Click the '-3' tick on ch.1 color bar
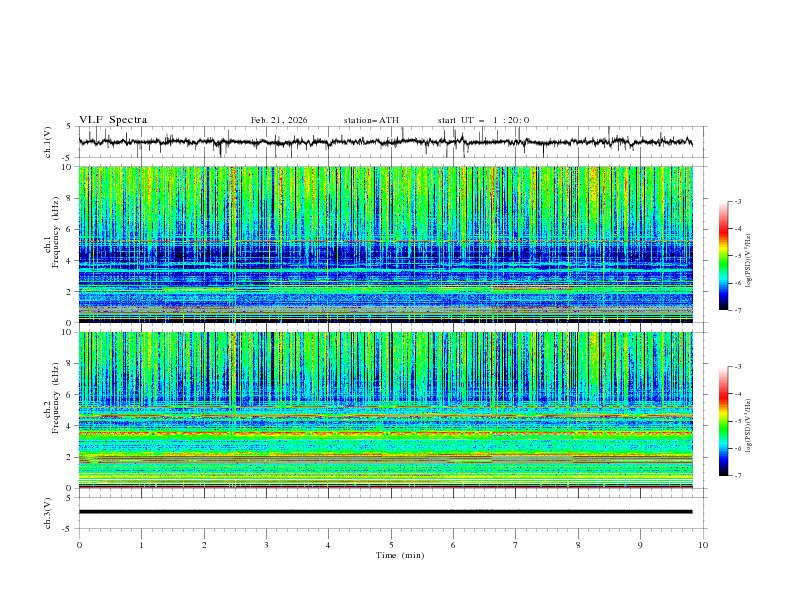This screenshot has height=612, width=792. [x=737, y=202]
